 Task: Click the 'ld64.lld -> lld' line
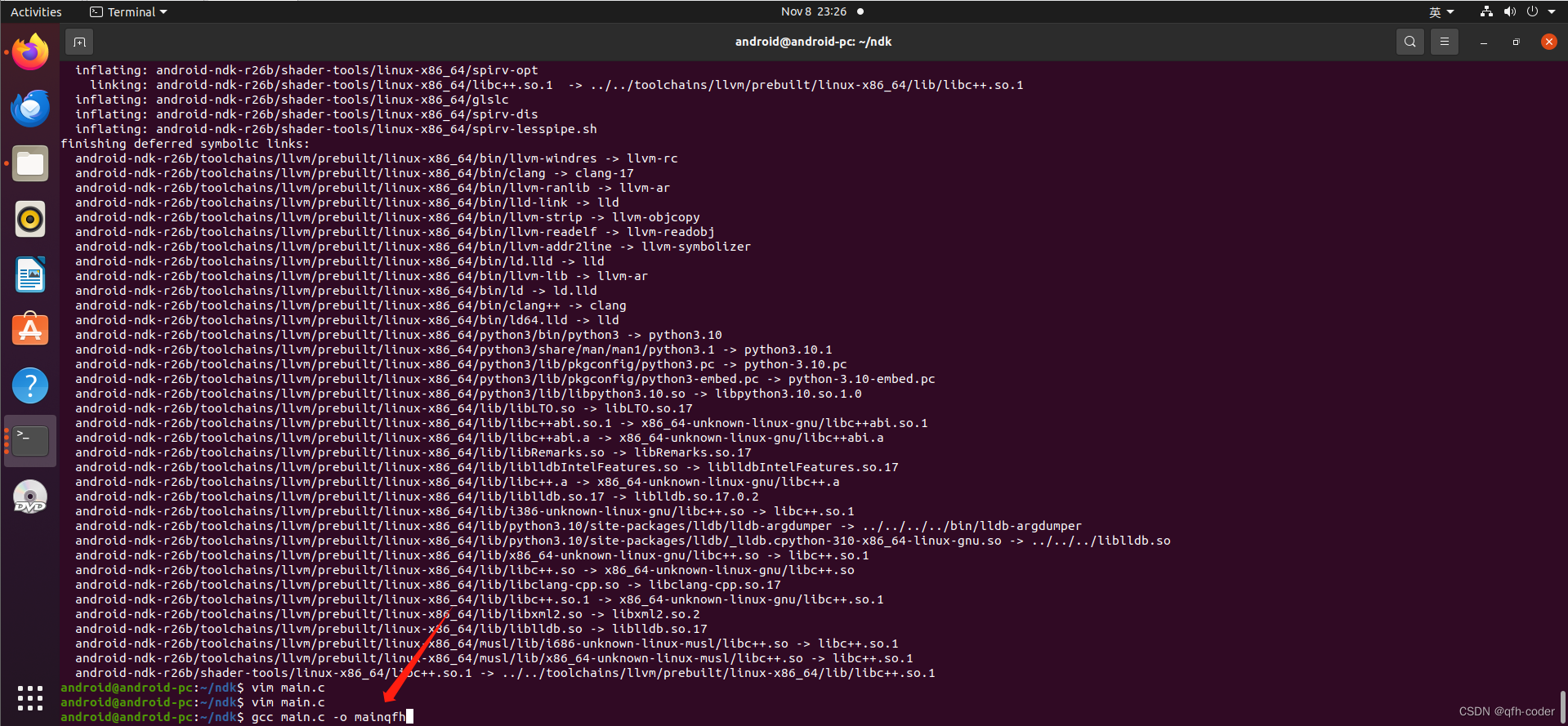[x=347, y=320]
